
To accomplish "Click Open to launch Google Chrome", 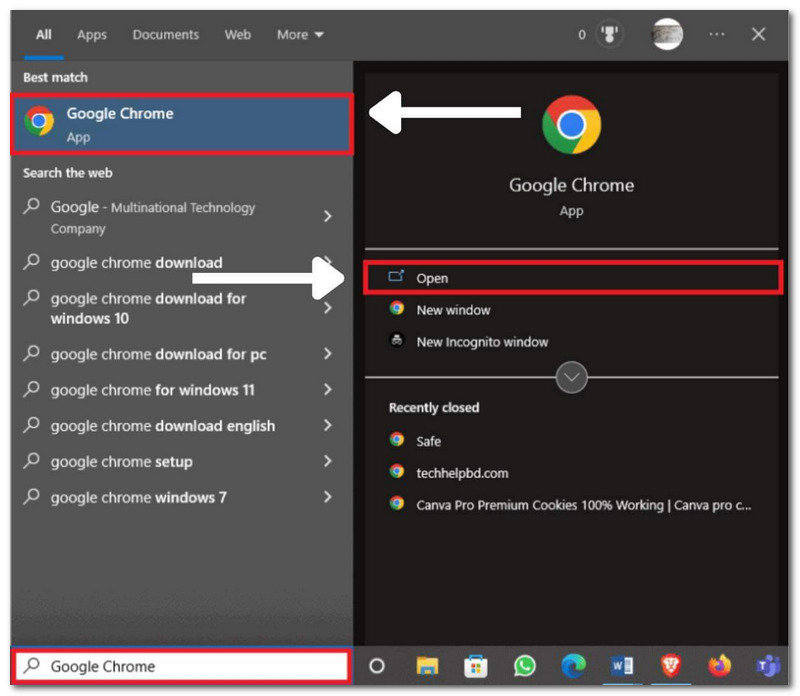I will [572, 278].
